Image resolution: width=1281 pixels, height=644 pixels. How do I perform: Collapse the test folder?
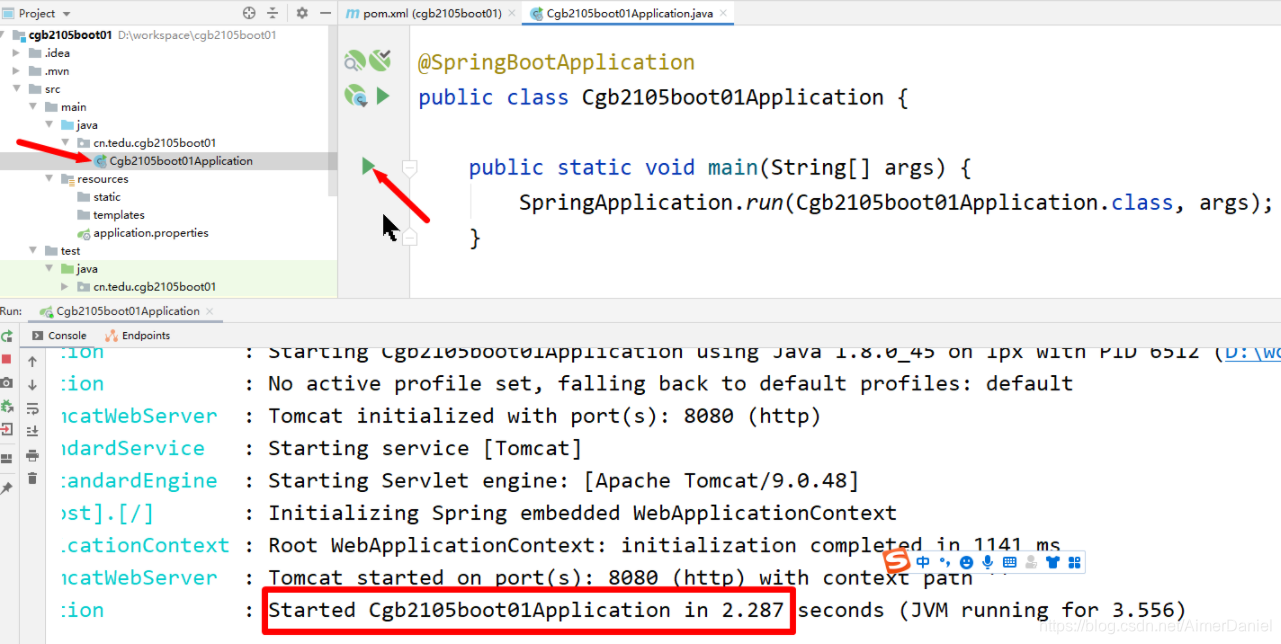(x=33, y=251)
